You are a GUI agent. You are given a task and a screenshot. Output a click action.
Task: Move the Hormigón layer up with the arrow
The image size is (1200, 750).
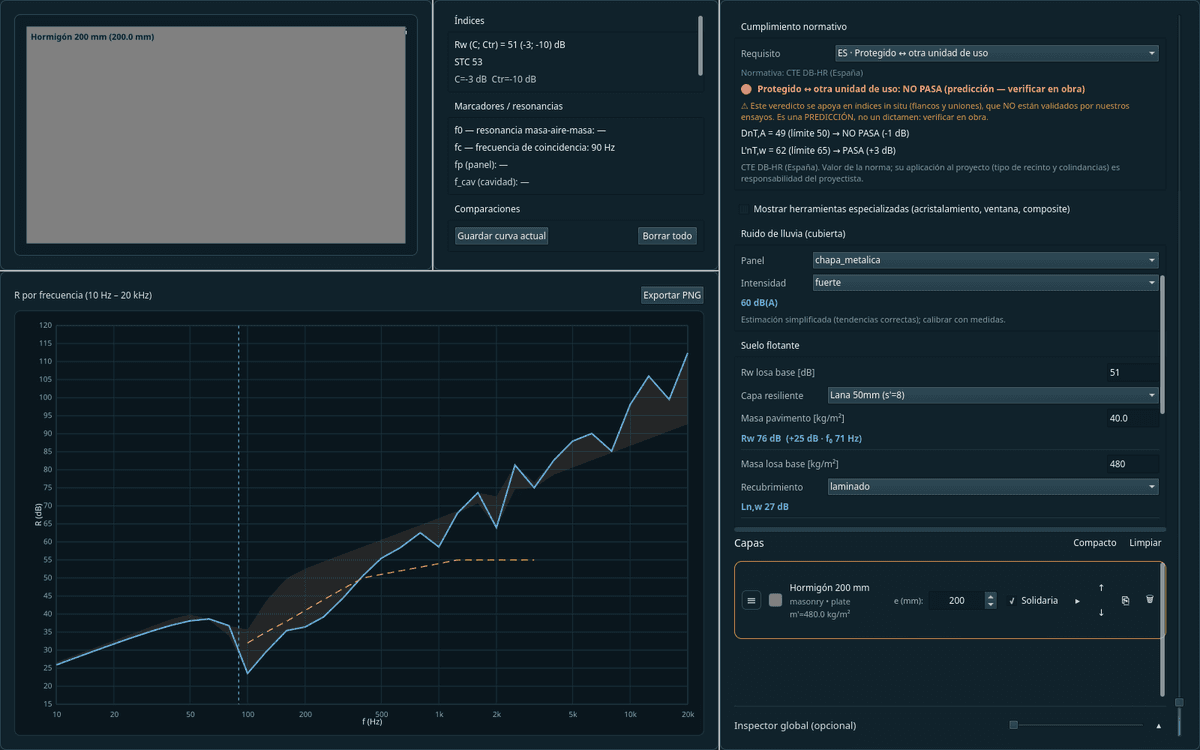pyautogui.click(x=1101, y=588)
